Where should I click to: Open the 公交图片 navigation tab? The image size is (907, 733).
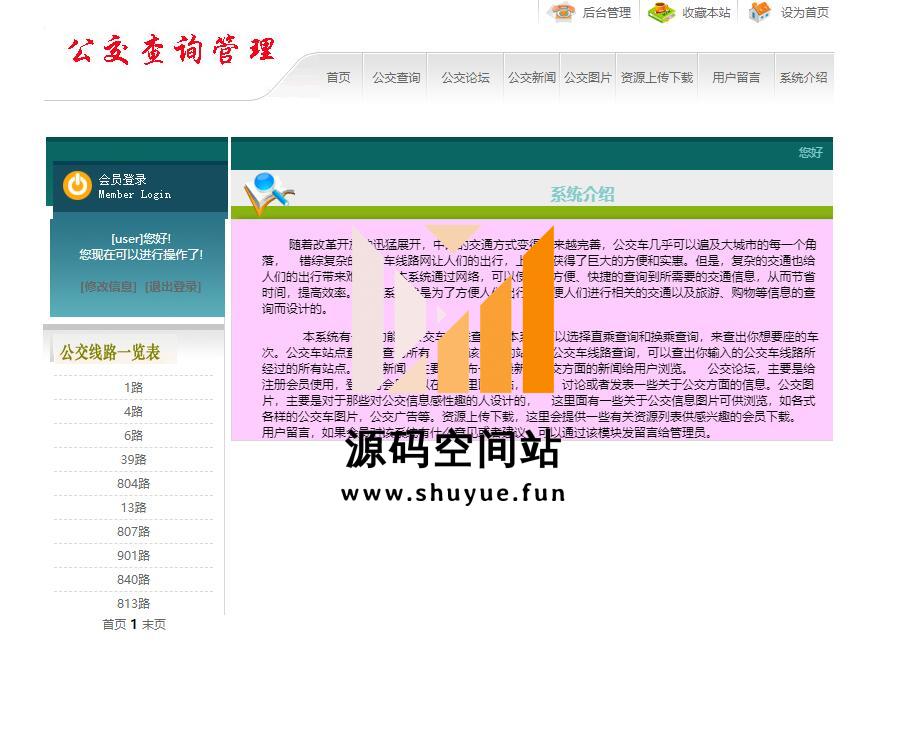pyautogui.click(x=588, y=78)
